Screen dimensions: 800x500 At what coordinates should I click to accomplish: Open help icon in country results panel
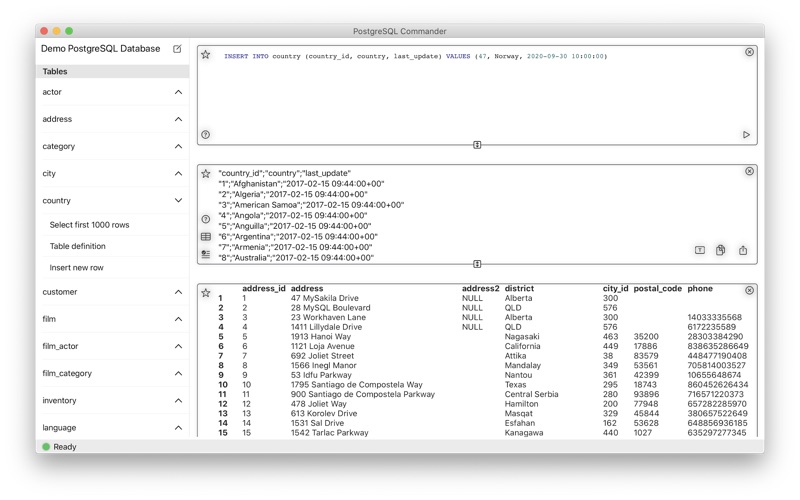pyautogui.click(x=206, y=219)
